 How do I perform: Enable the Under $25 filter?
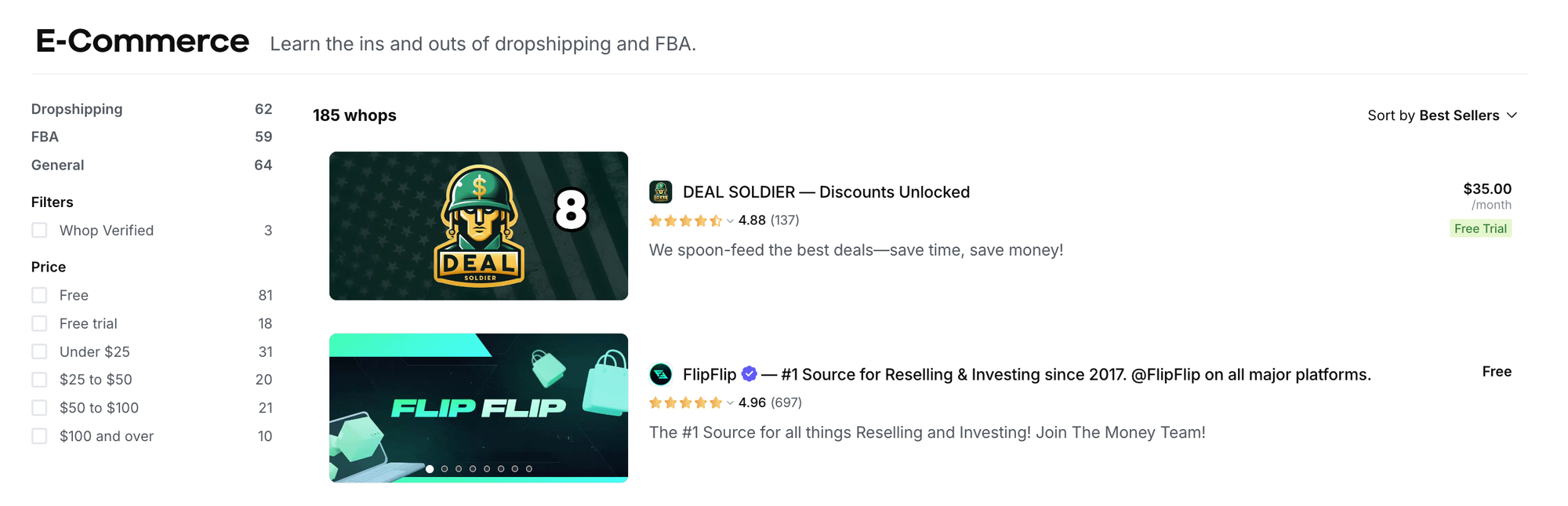39,351
